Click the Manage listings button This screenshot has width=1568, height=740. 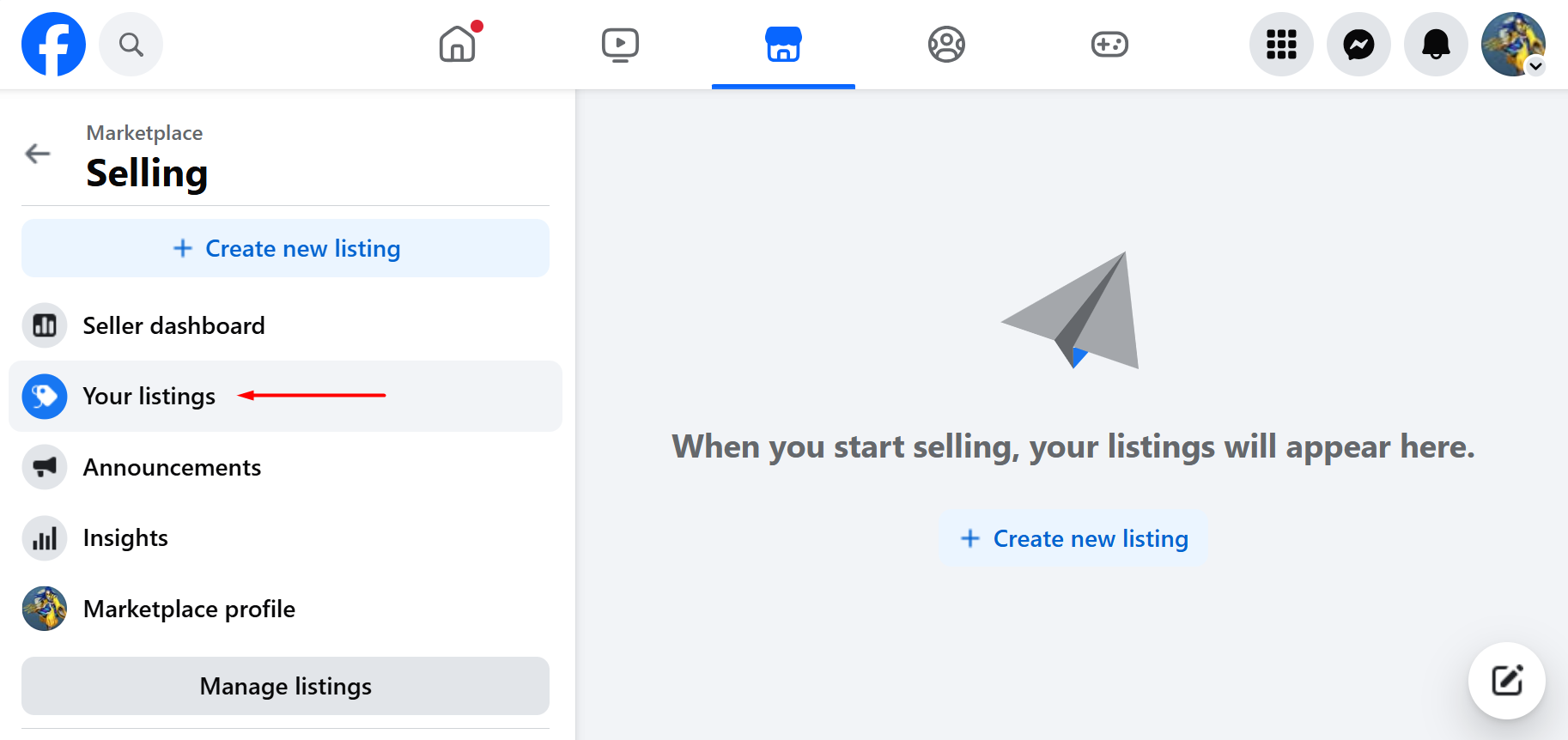tap(285, 687)
